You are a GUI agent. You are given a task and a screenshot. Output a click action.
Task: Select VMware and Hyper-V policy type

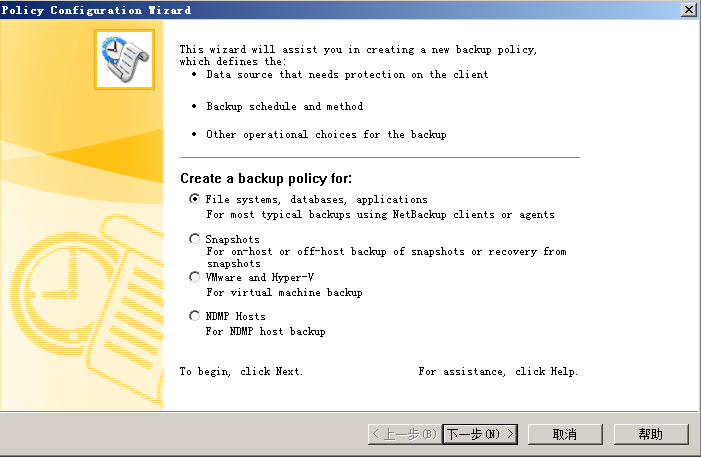click(x=194, y=277)
